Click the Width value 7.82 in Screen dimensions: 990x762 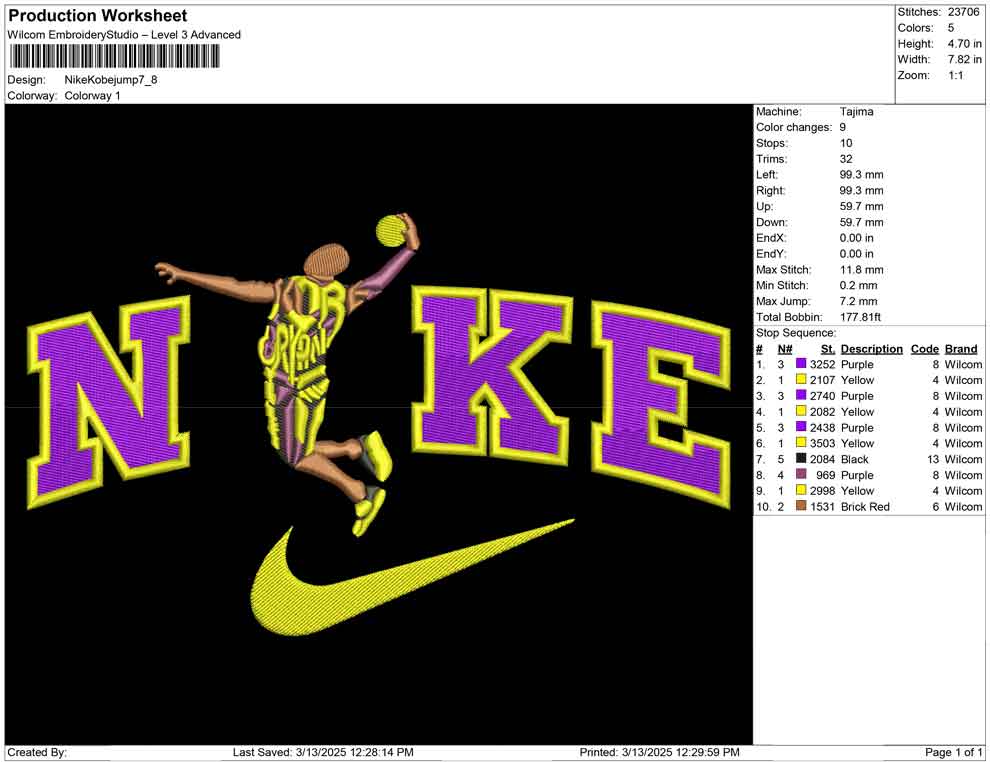point(964,59)
